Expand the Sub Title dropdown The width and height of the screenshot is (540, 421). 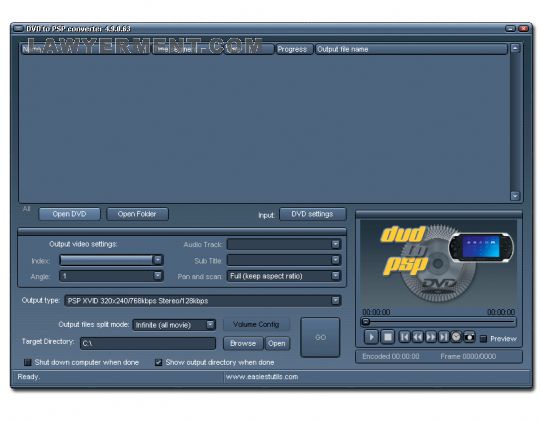[335, 260]
